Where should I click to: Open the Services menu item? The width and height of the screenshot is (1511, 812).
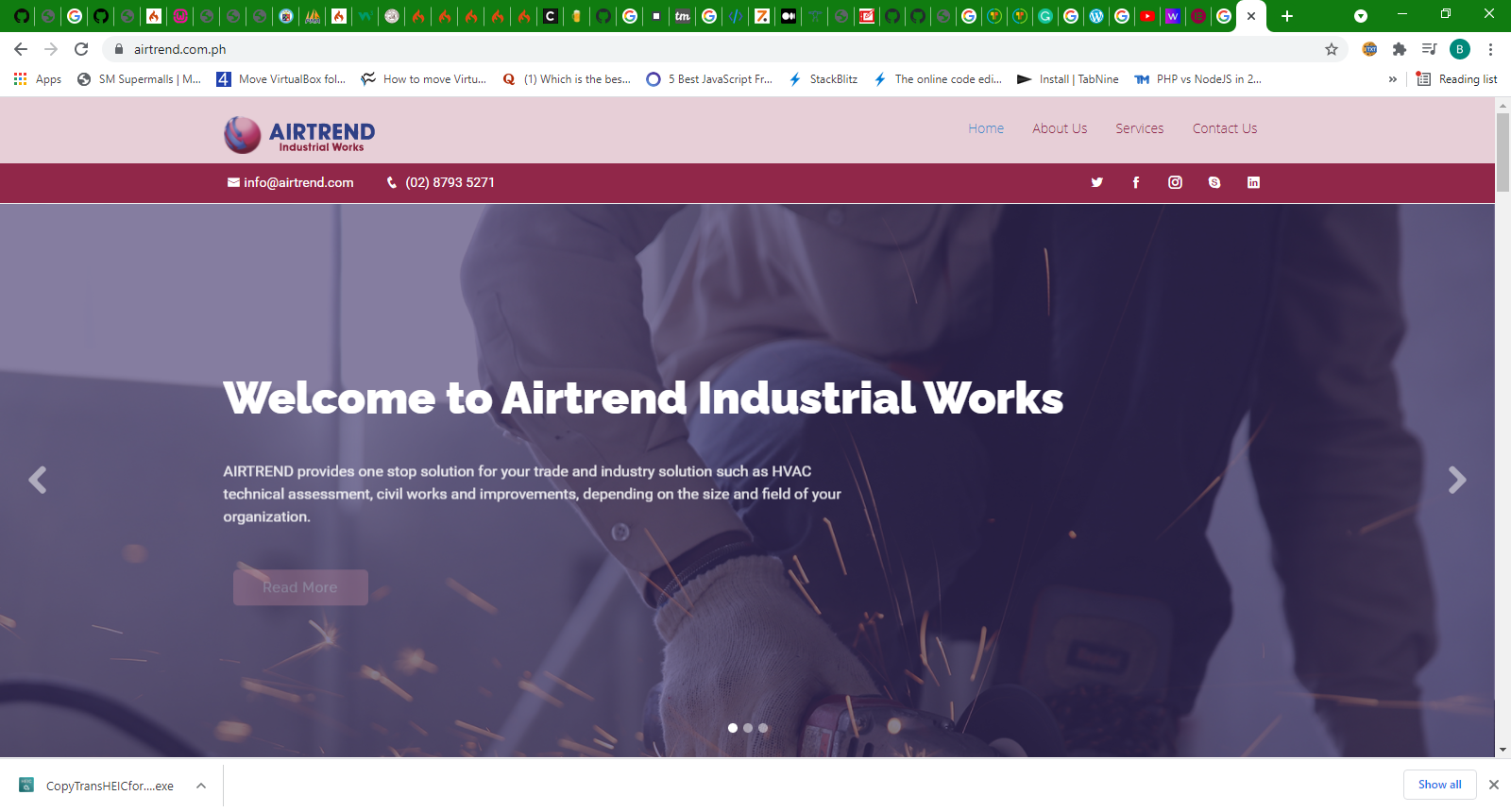click(1139, 128)
